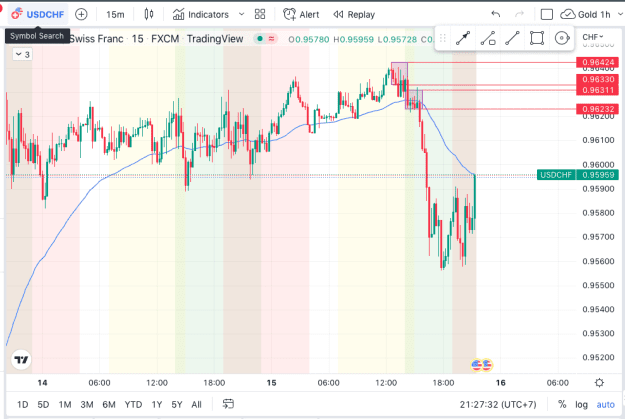Grab the favorites toolbar drag handle

click(442, 38)
